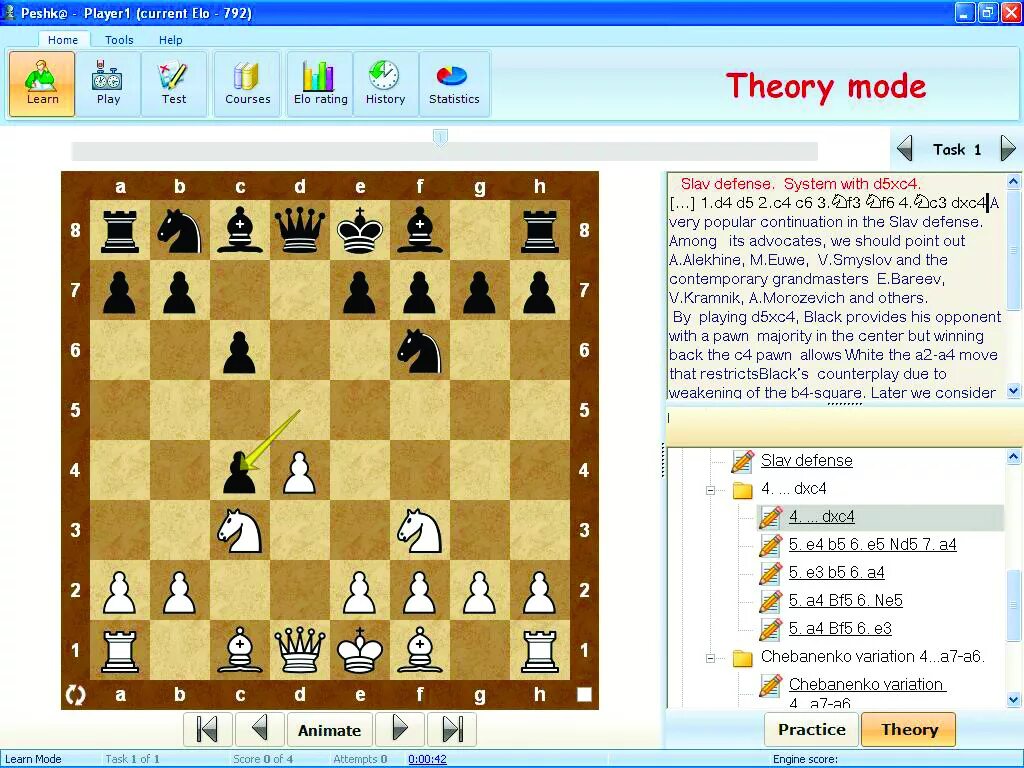Open the 'Slav defense' lesson
The image size is (1024, 768).
pos(807,460)
